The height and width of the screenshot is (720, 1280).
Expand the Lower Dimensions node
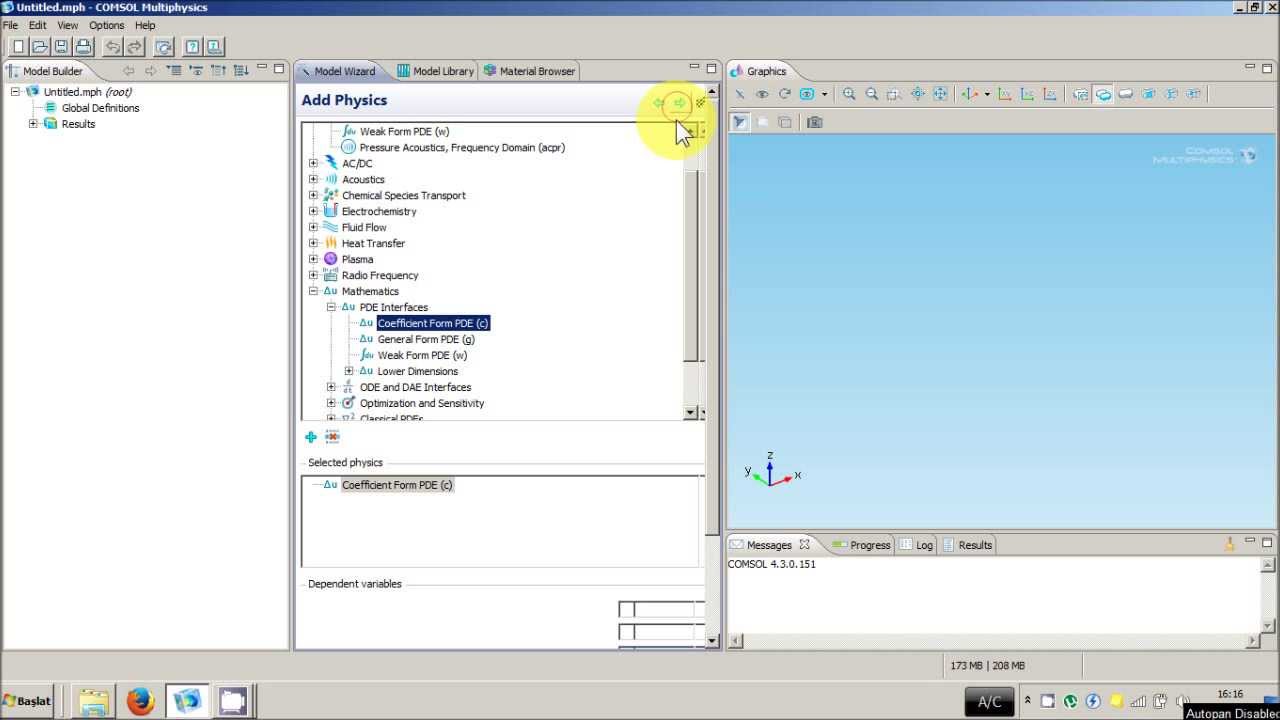click(349, 371)
